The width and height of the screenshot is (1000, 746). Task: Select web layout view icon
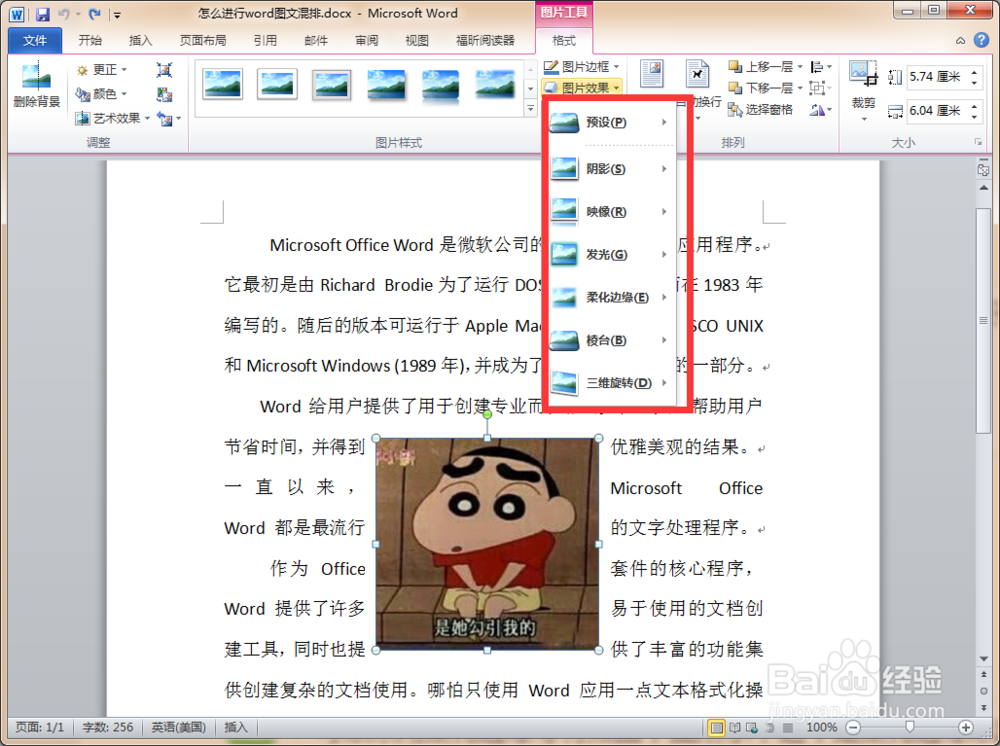[x=752, y=727]
